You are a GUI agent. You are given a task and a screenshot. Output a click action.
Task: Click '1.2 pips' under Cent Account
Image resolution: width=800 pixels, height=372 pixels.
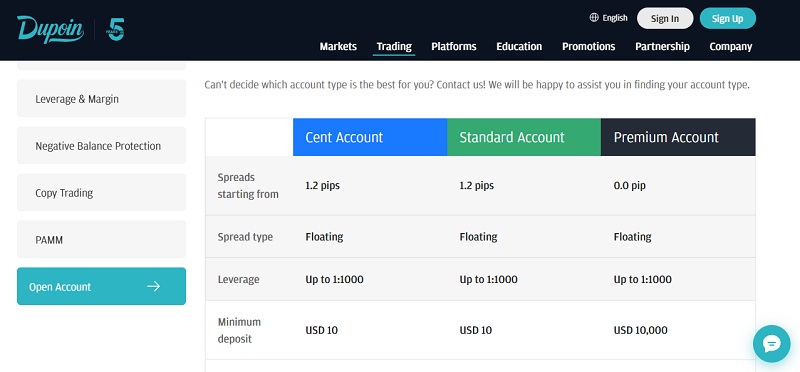pyautogui.click(x=322, y=186)
